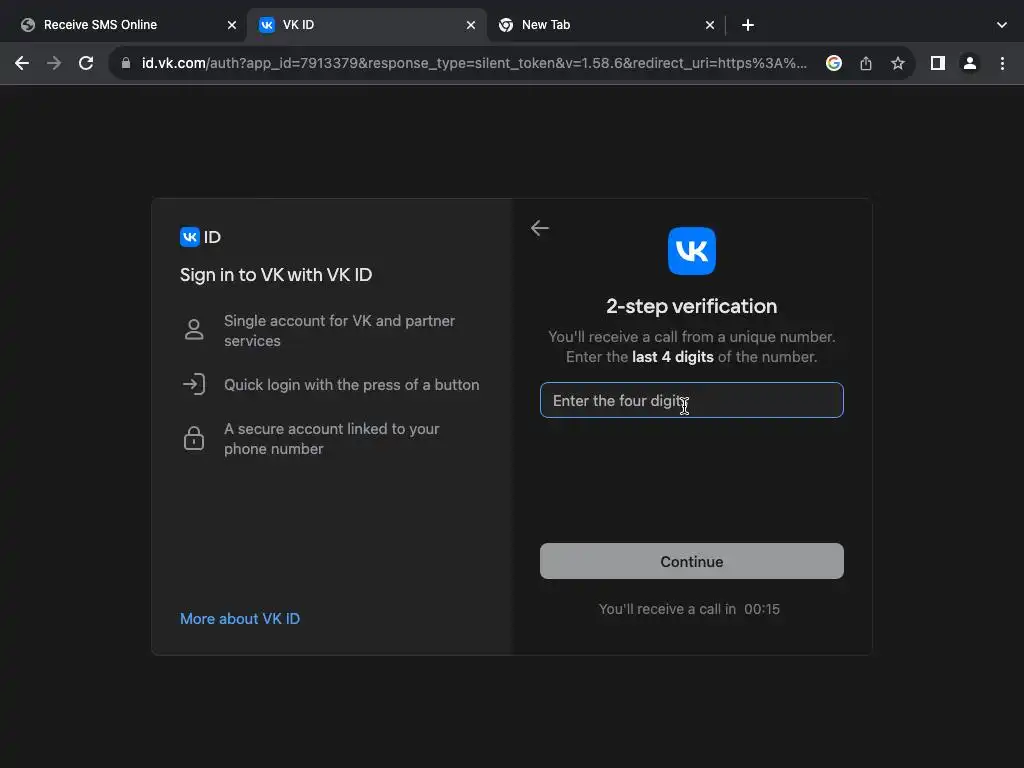Click the lock icon in the address bar

pyautogui.click(x=126, y=63)
